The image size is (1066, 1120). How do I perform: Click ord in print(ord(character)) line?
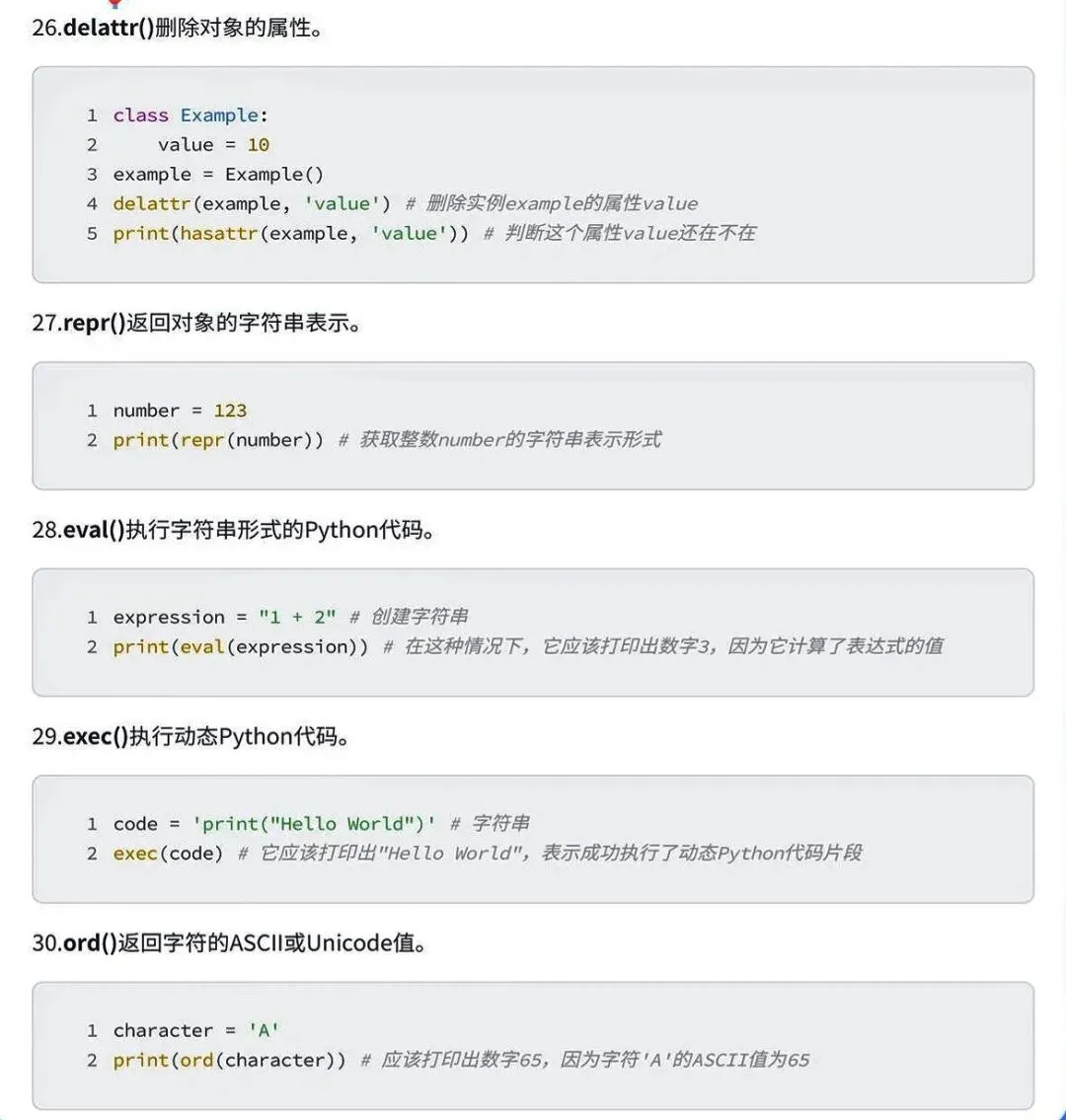coord(196,1060)
